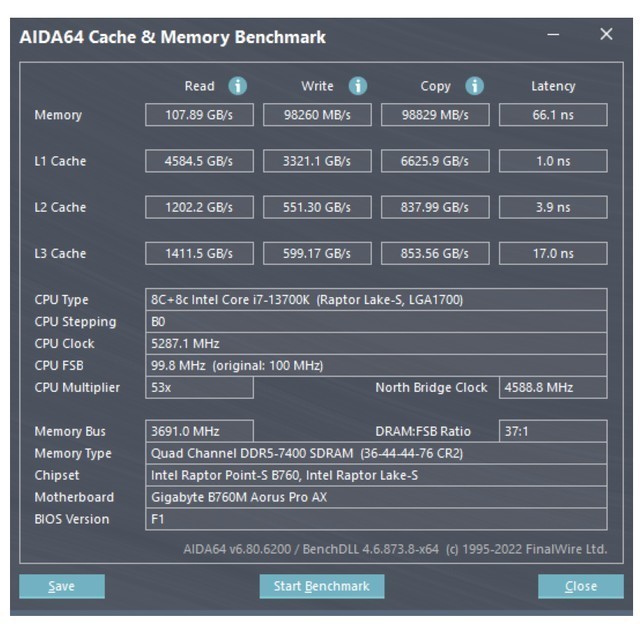The image size is (640, 629).
Task: Click the window title AIDA64 Cache & Memory Benchmark
Action: click(172, 37)
